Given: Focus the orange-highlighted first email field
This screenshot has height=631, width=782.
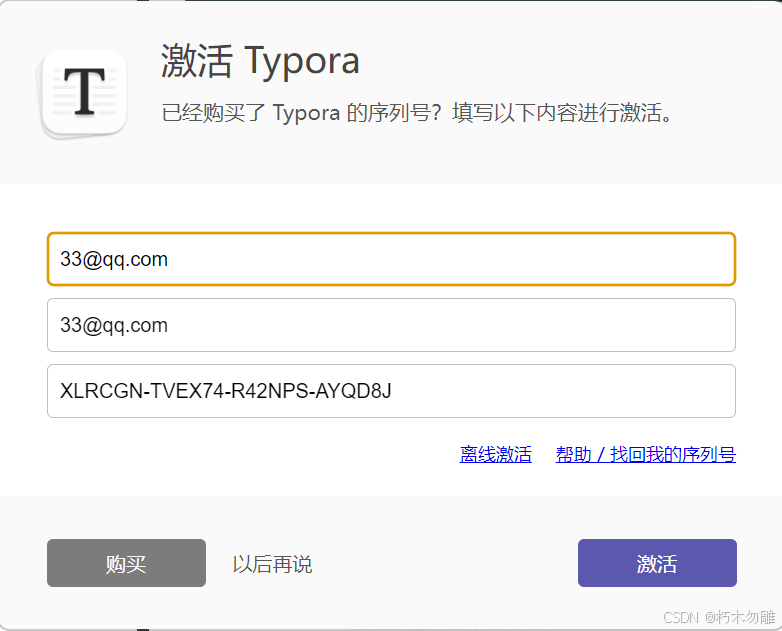Looking at the screenshot, I should pos(391,259).
